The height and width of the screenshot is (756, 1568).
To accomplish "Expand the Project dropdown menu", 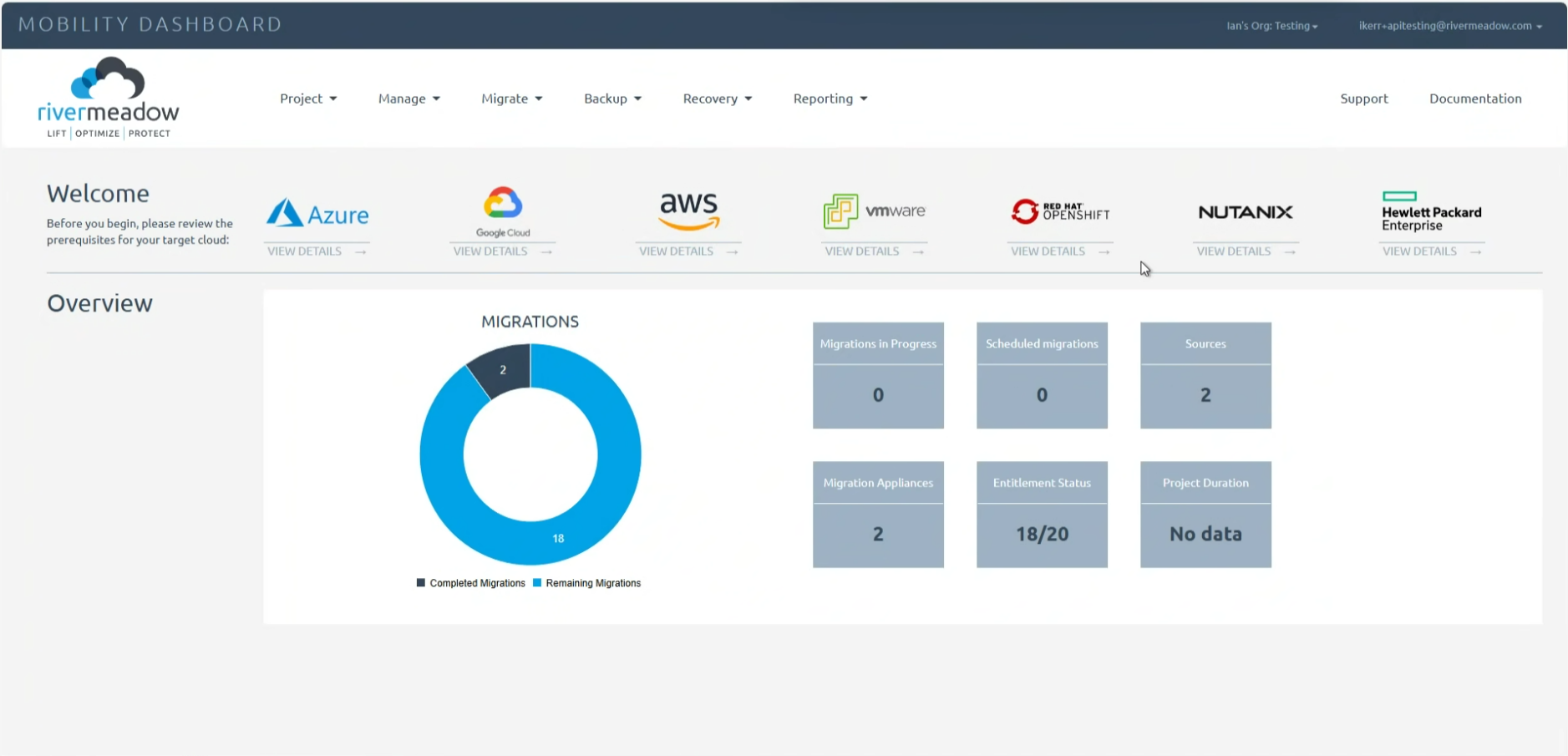I will (x=308, y=99).
